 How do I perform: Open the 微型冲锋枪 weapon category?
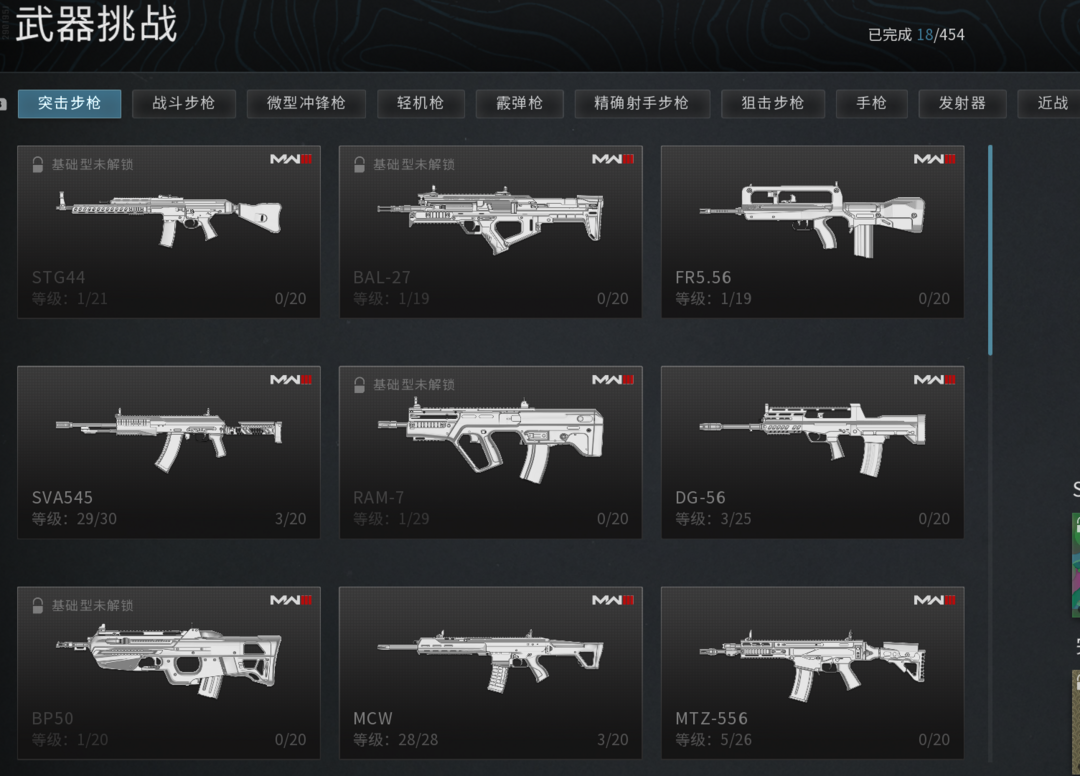[x=307, y=103]
